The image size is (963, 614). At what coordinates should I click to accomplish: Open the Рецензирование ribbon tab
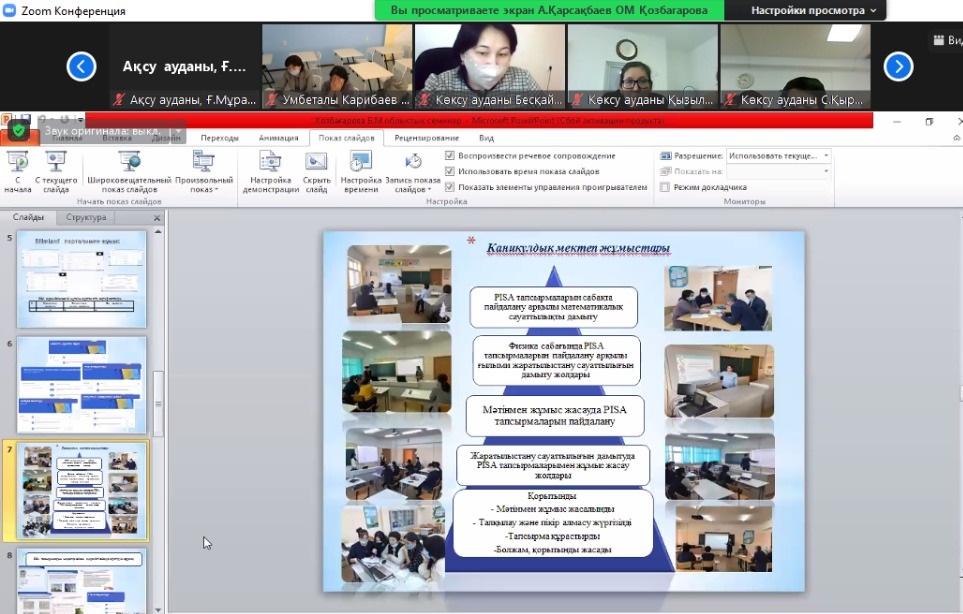[x=427, y=138]
